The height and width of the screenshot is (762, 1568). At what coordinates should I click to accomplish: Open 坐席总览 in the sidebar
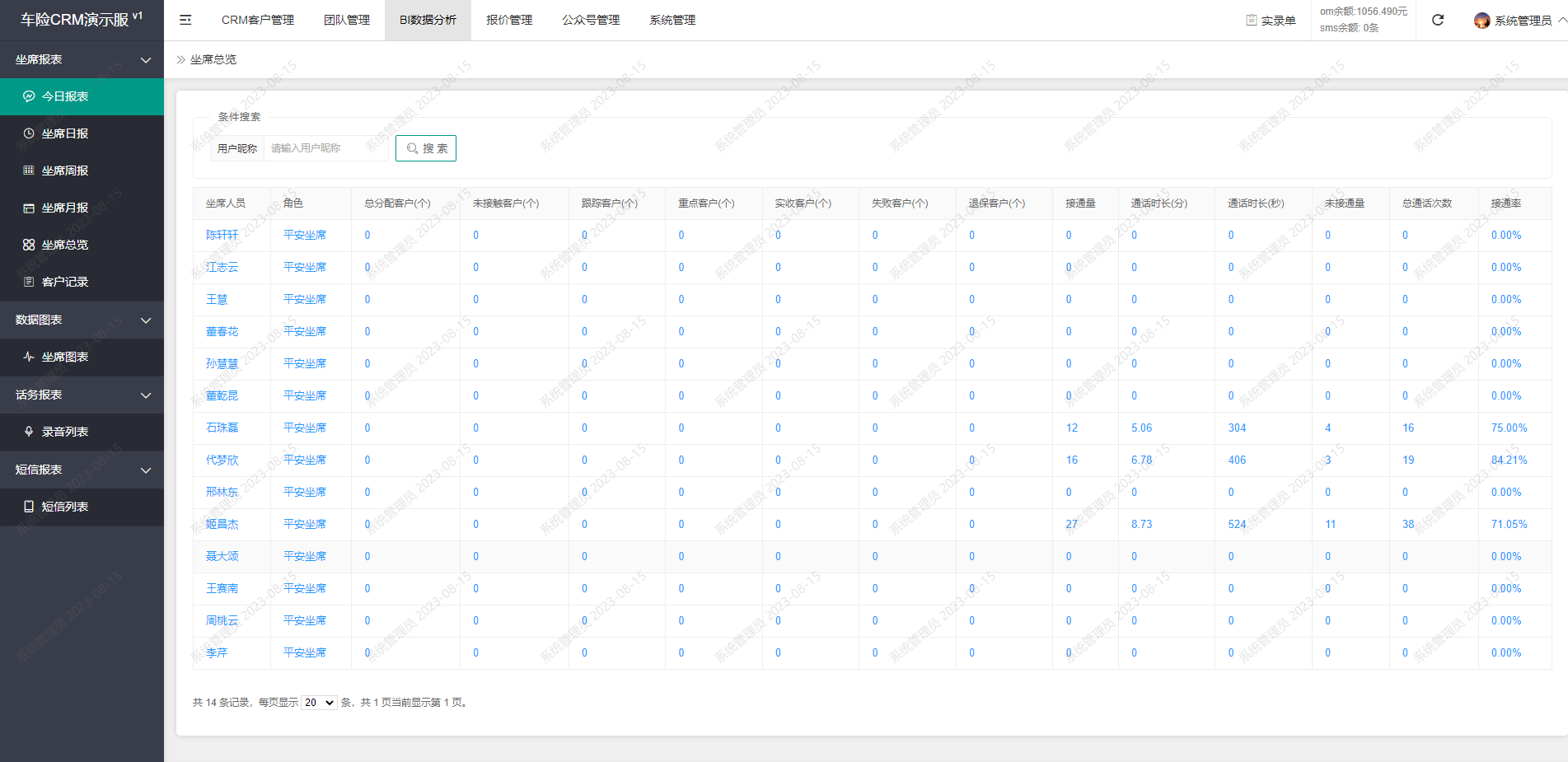64,245
